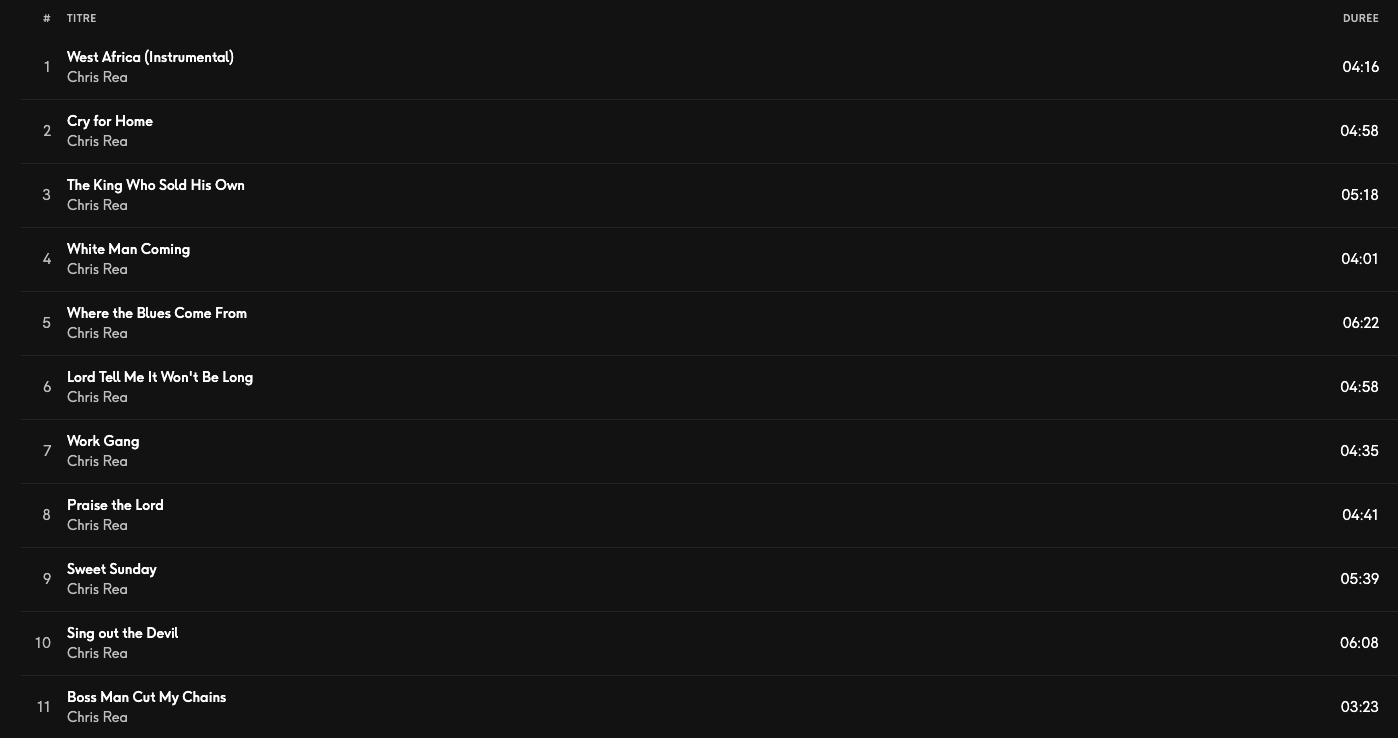Select Lord Tell Me It Won't Be Long
Image resolution: width=1398 pixels, height=738 pixels.
tap(160, 377)
